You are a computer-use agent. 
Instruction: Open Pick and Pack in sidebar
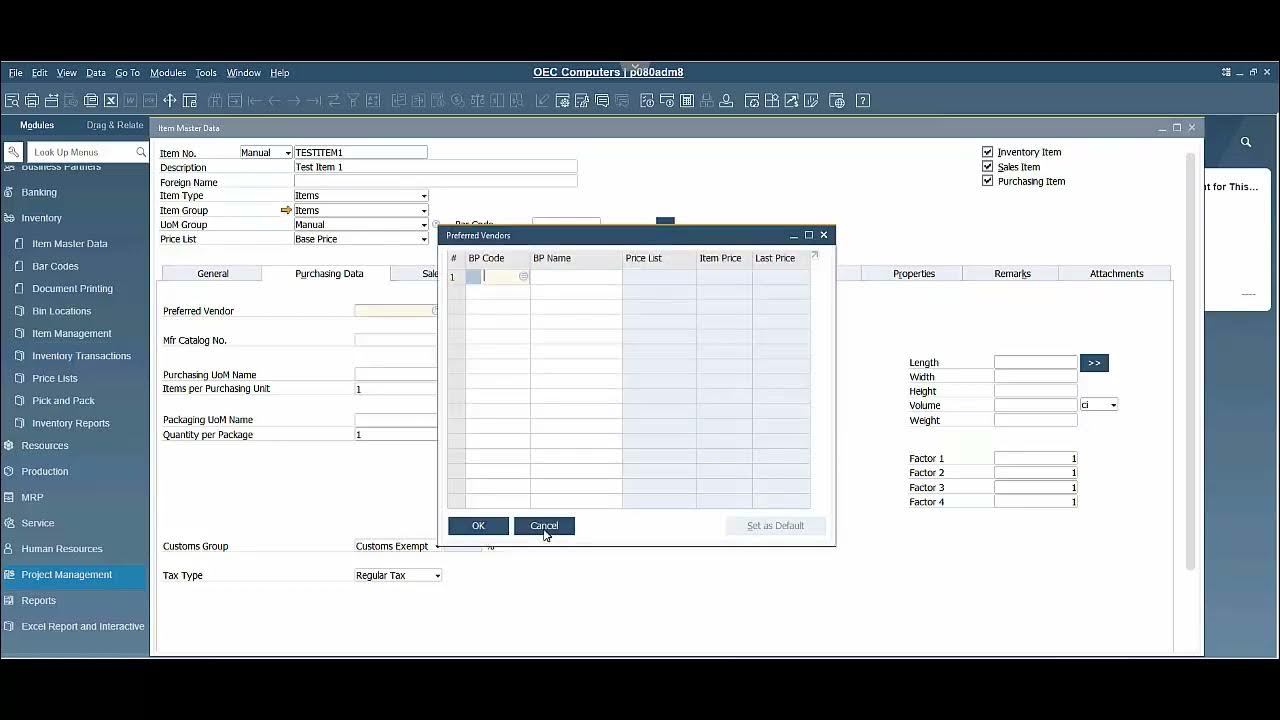coord(63,401)
